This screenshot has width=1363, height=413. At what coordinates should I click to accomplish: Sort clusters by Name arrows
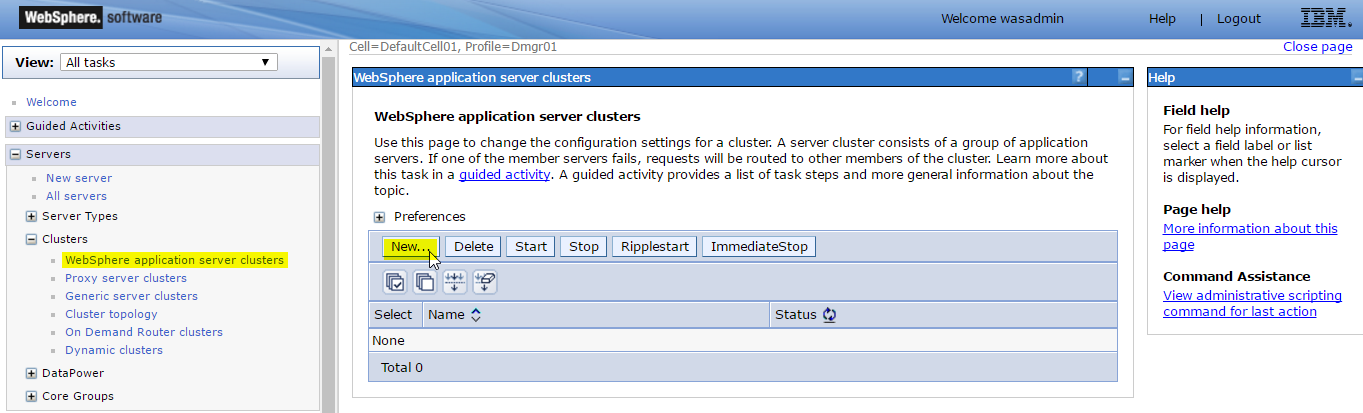pos(475,314)
